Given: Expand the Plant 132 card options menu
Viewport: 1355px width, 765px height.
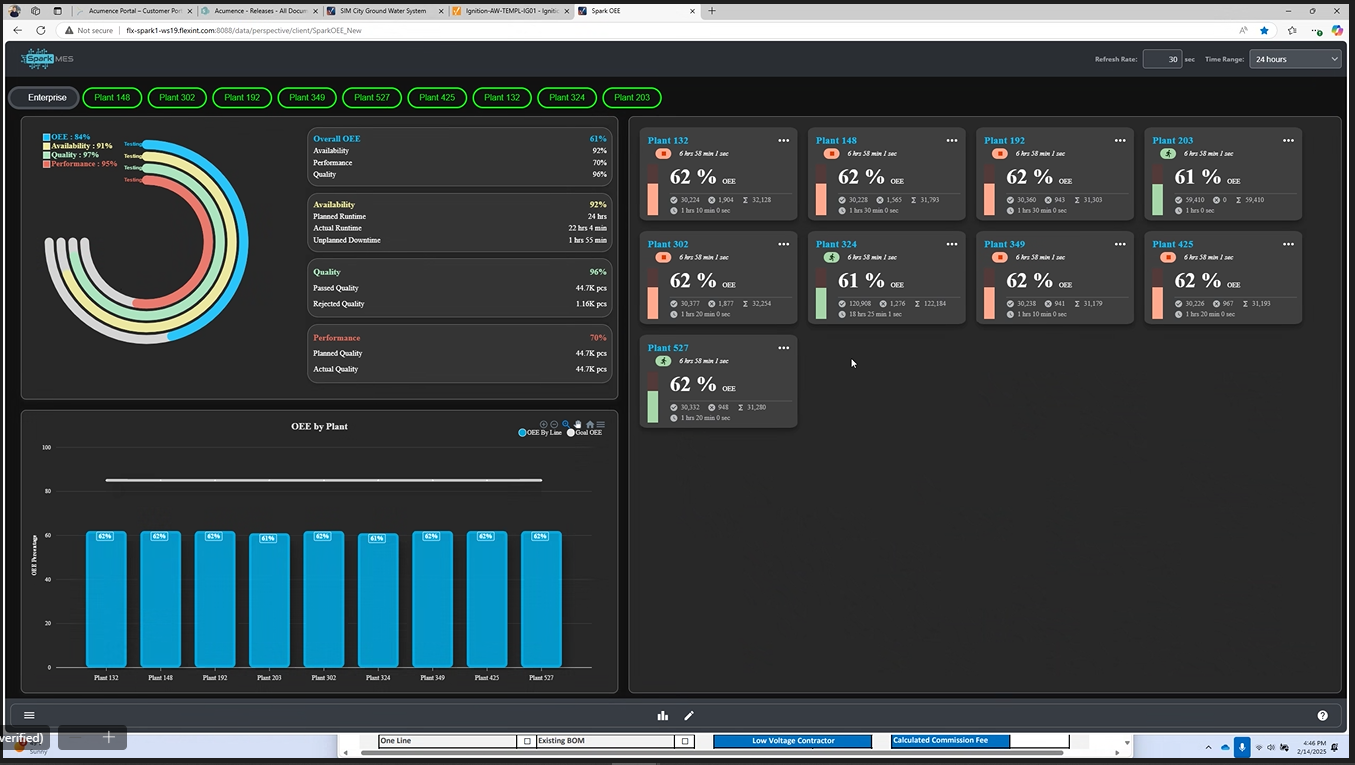Looking at the screenshot, I should 784,141.
